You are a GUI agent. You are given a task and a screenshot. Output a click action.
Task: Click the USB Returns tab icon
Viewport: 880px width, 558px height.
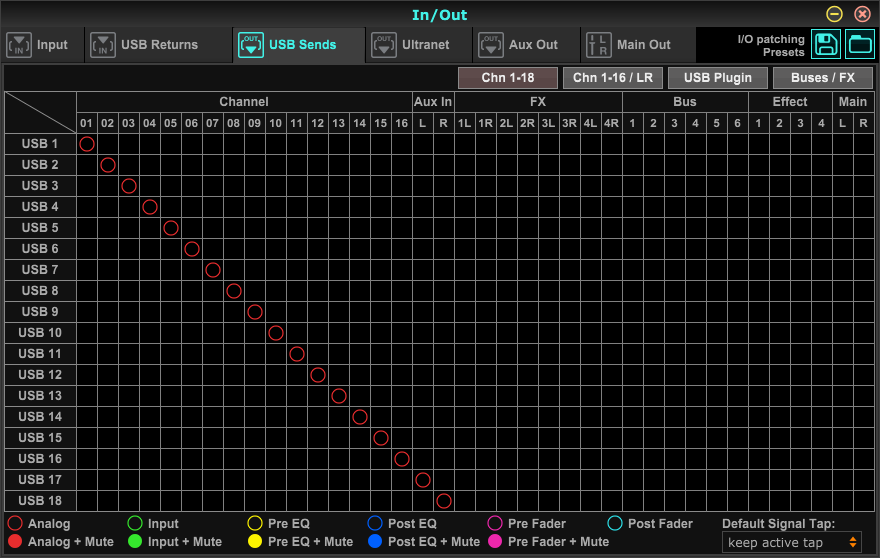click(x=103, y=45)
